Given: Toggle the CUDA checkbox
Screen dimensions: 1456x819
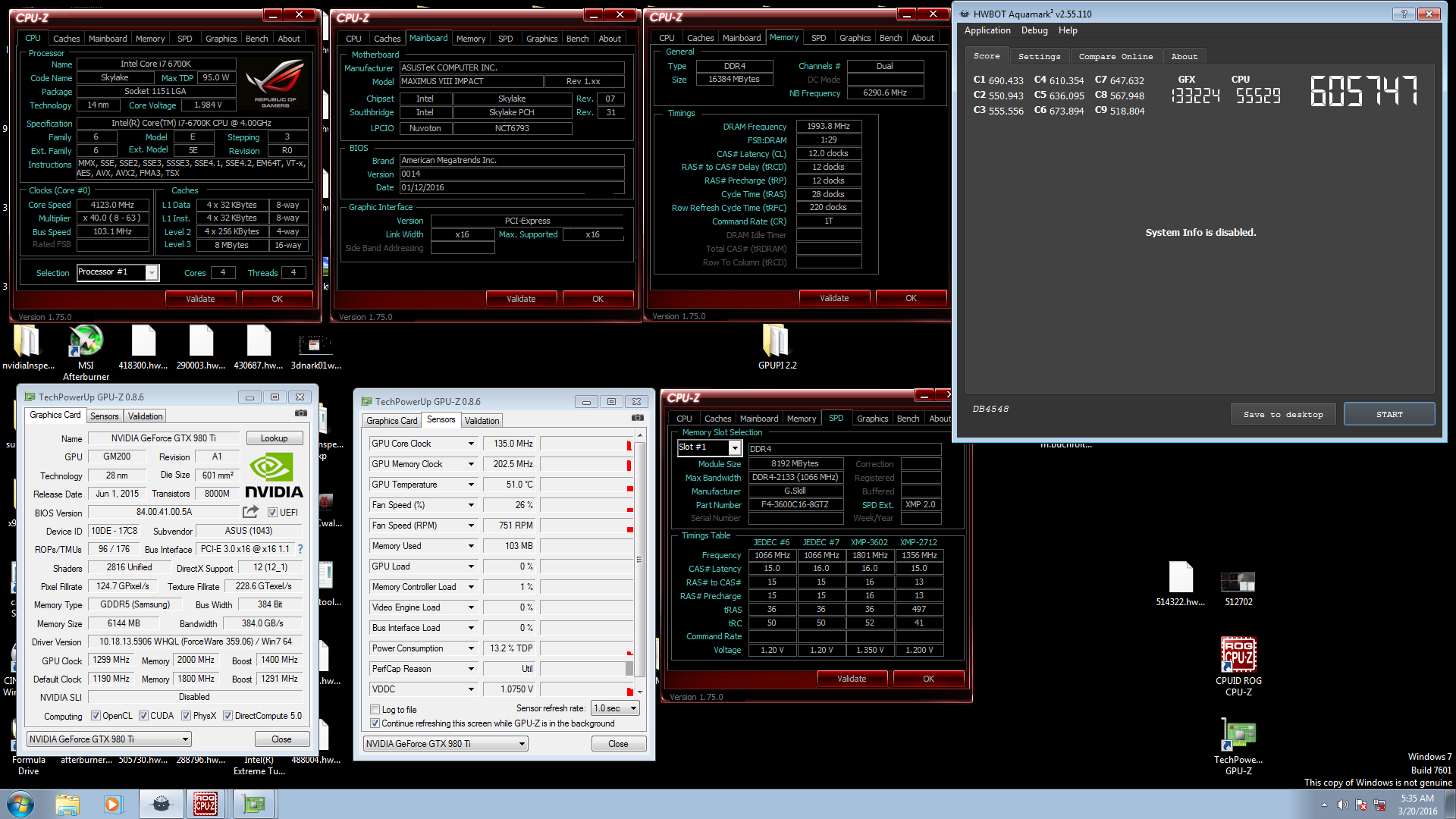Looking at the screenshot, I should pos(143,716).
